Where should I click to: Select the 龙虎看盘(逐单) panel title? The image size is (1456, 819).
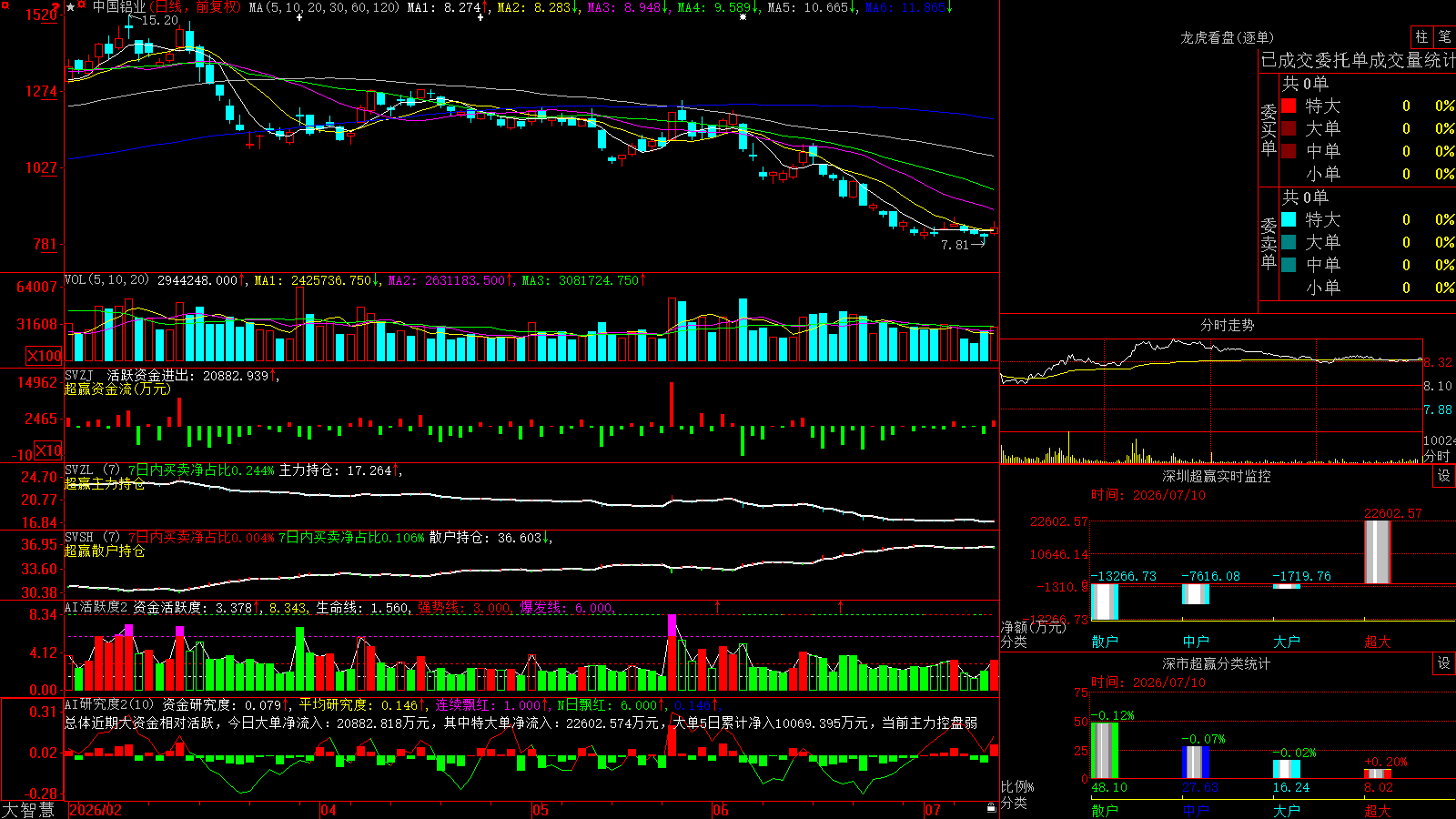[x=1227, y=37]
